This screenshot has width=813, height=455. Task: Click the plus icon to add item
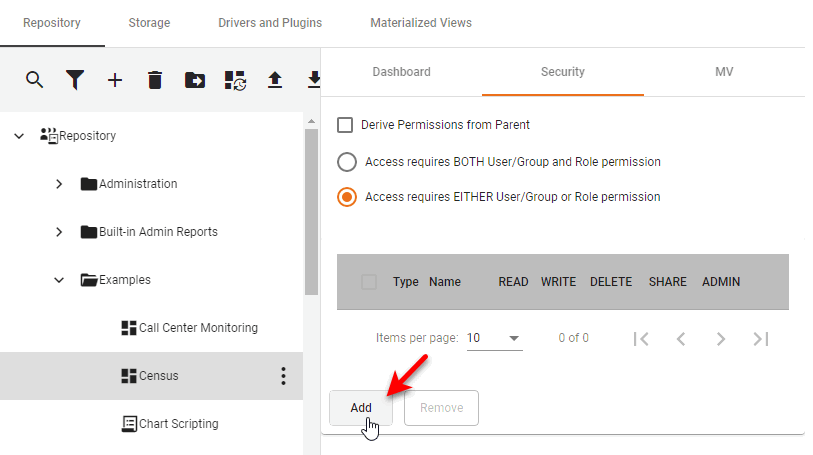pyautogui.click(x=115, y=80)
